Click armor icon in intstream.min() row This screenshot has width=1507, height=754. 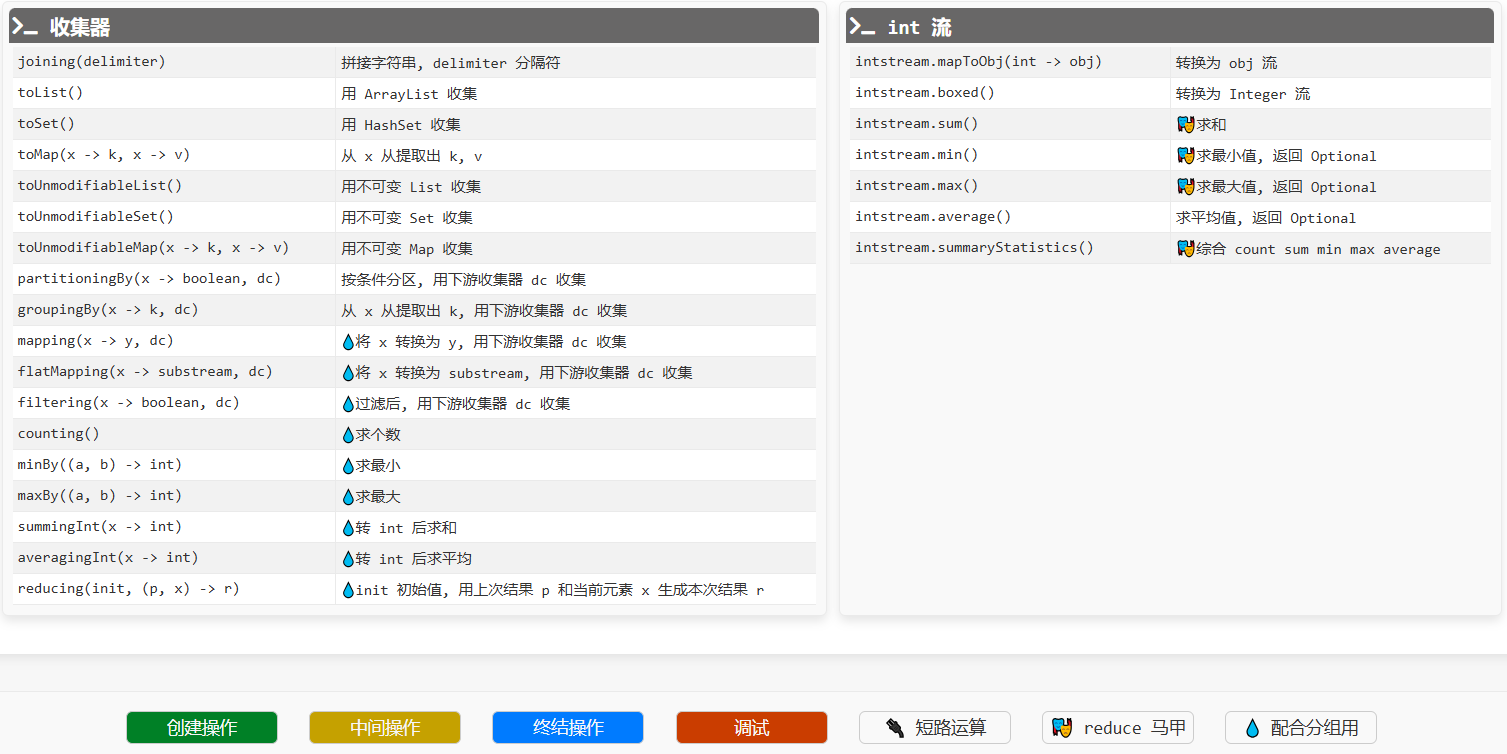pyautogui.click(x=1186, y=156)
